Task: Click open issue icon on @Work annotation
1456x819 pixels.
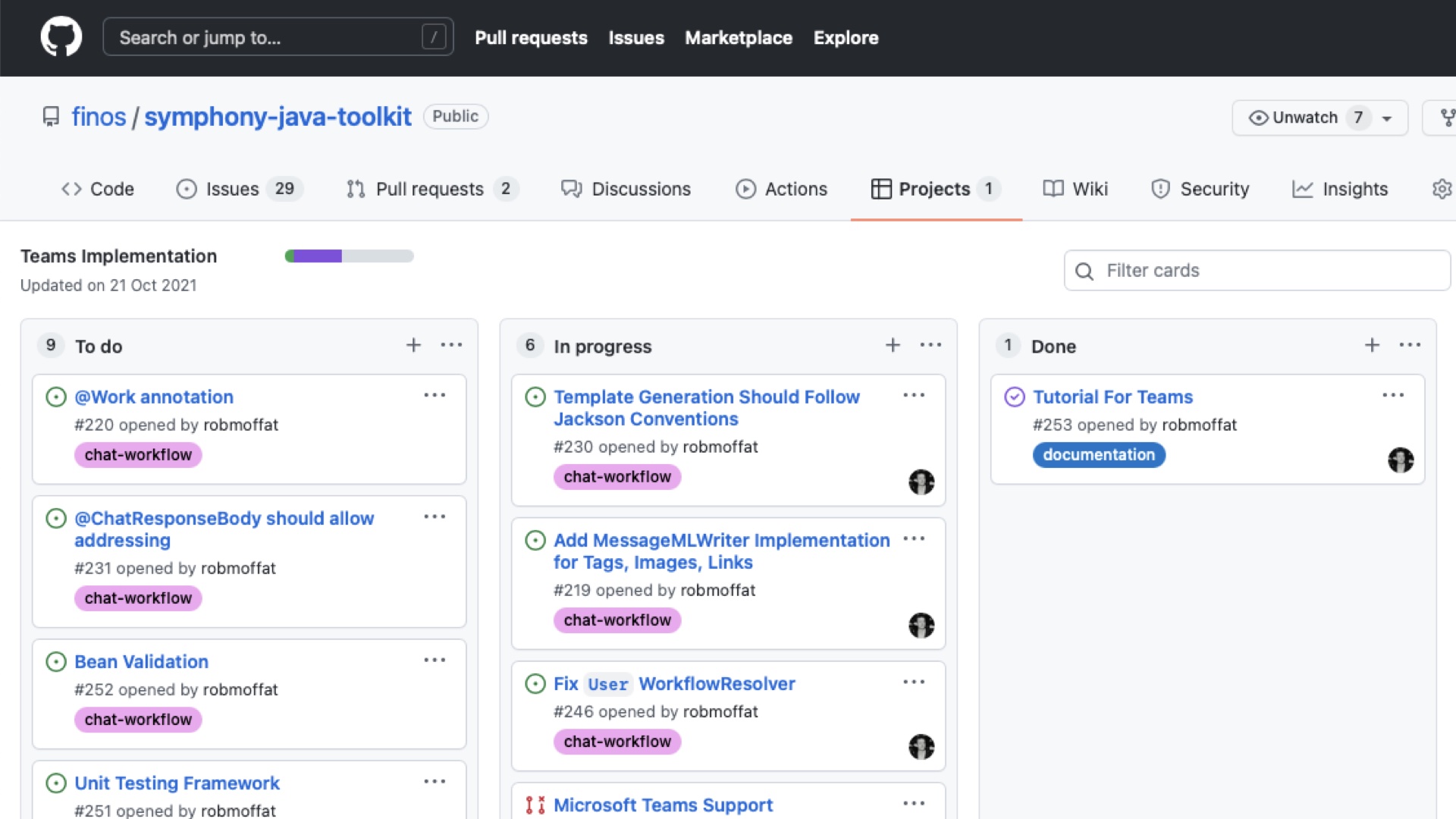Action: click(x=56, y=397)
